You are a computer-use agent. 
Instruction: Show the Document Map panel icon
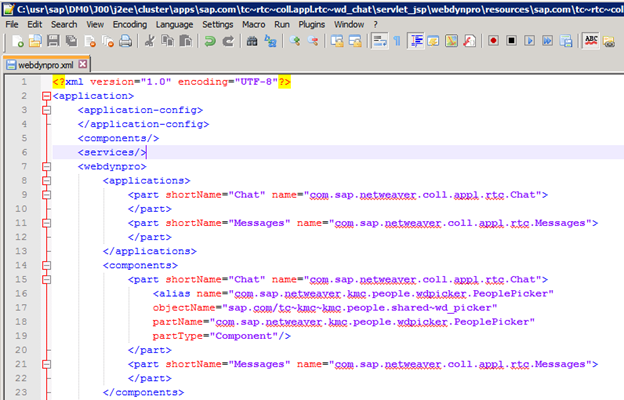point(452,41)
